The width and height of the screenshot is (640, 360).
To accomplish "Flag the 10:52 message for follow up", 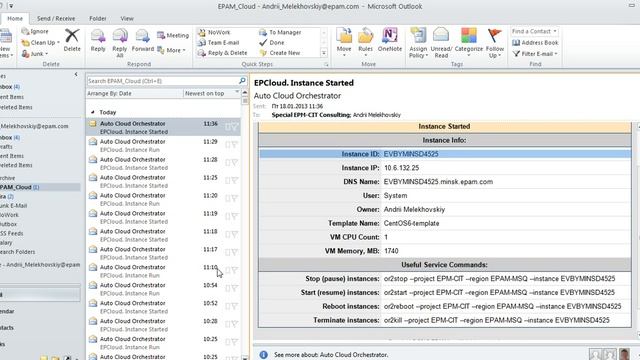I will click(x=234, y=307).
